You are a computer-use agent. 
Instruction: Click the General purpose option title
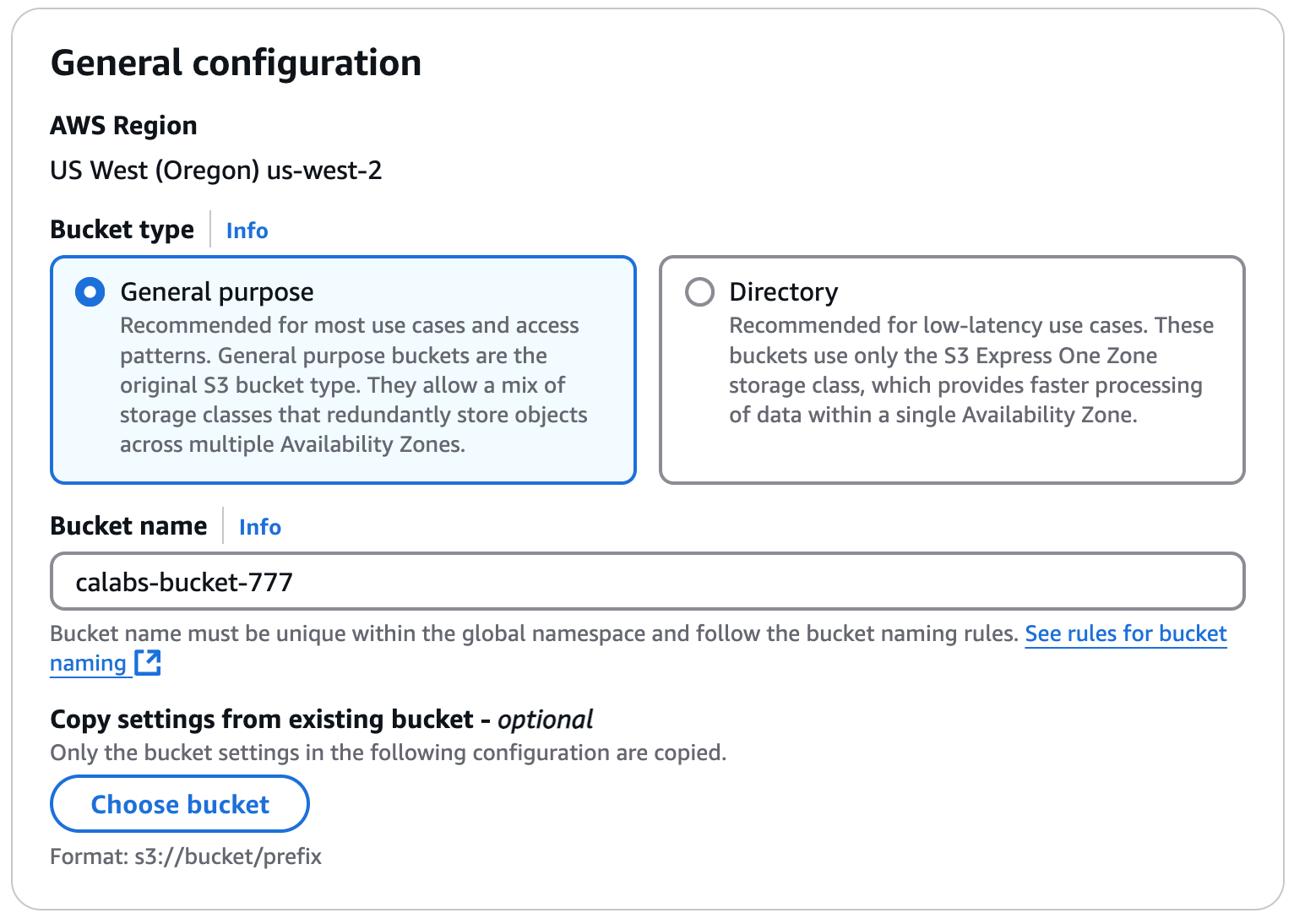coord(217,292)
